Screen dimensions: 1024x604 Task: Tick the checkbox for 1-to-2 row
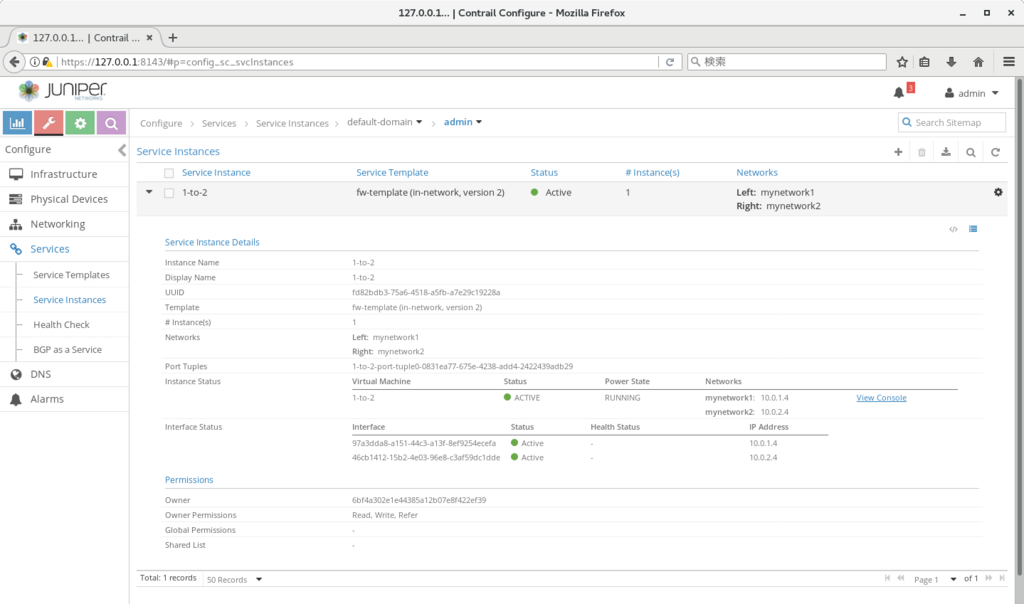coord(169,193)
